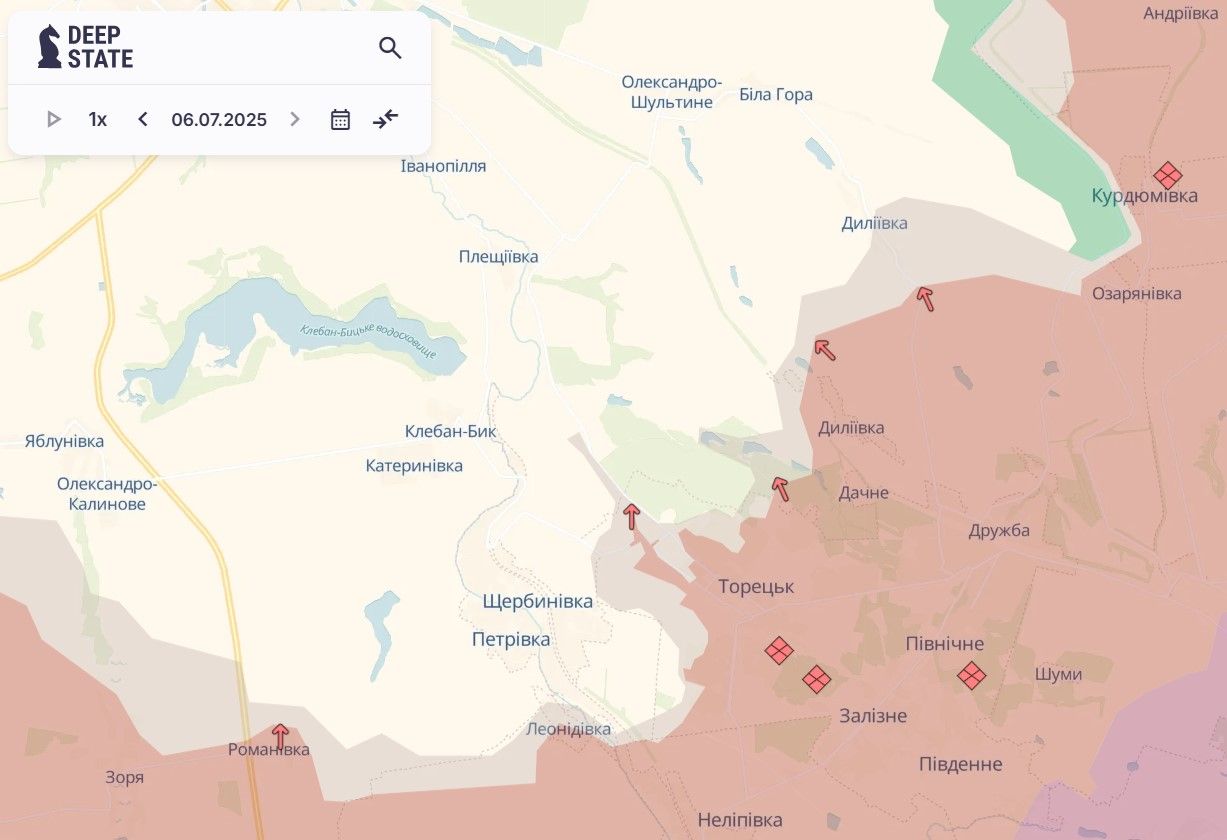This screenshot has width=1227, height=840.
Task: Click the Щербинівка town label
Action: coord(537,602)
